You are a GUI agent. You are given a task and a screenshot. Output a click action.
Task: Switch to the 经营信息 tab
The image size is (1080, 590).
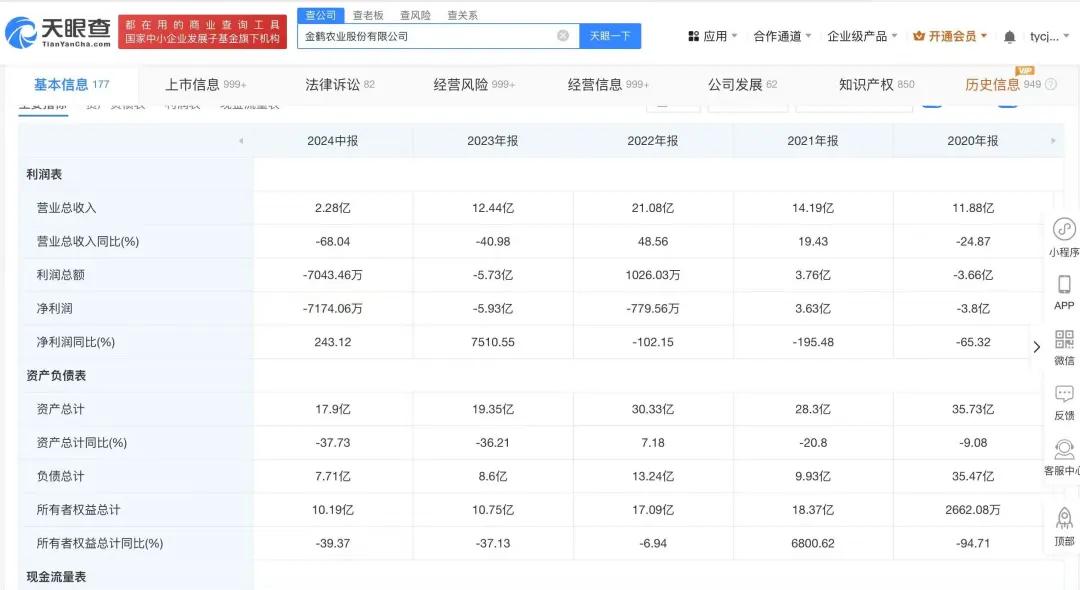608,85
